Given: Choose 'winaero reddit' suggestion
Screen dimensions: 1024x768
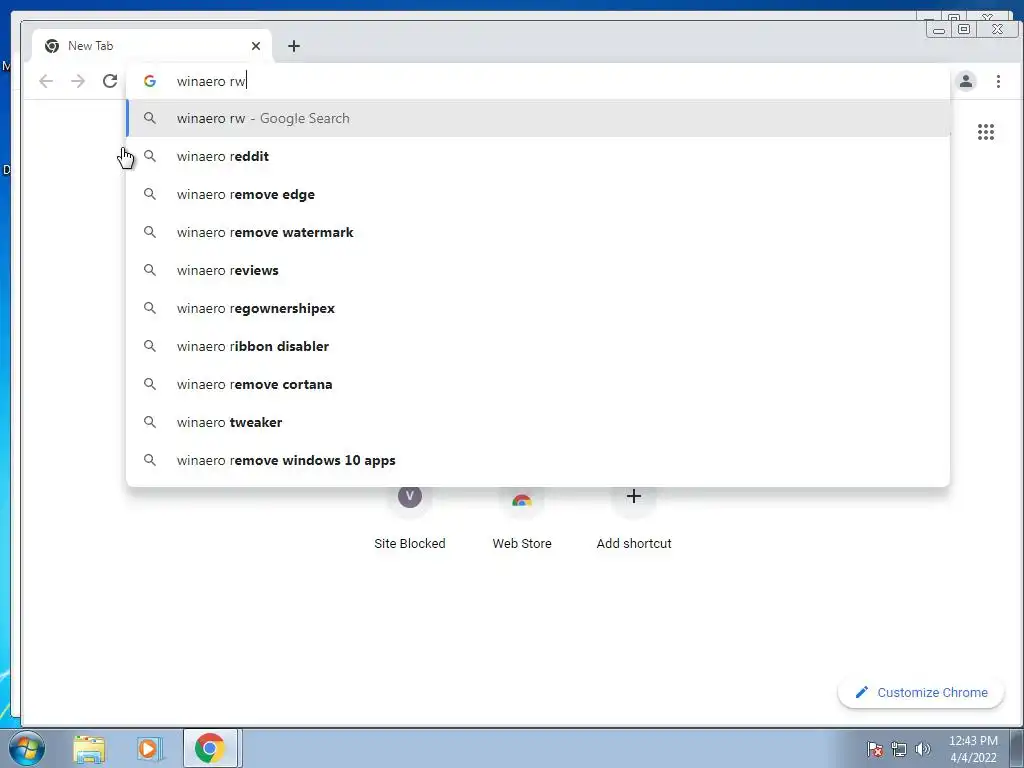Looking at the screenshot, I should pos(538,156).
